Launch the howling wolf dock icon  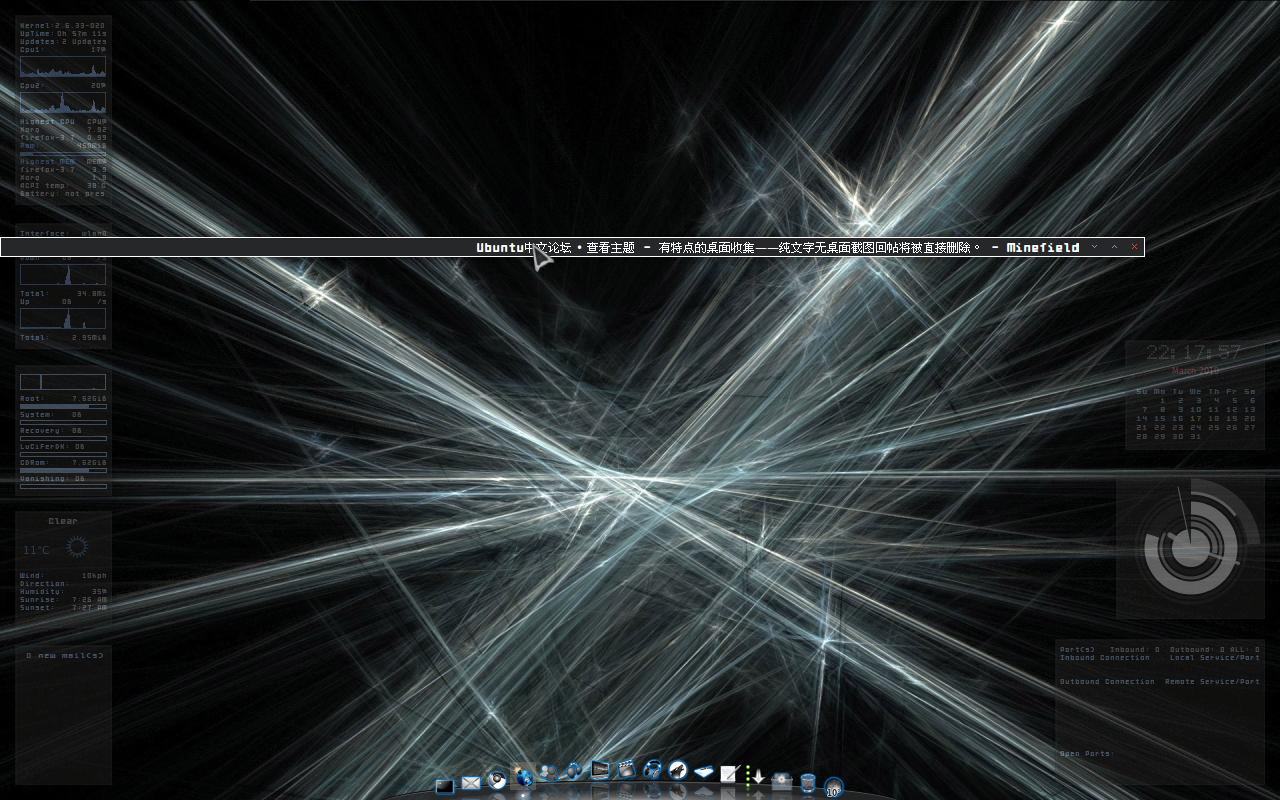pyautogui.click(x=678, y=770)
